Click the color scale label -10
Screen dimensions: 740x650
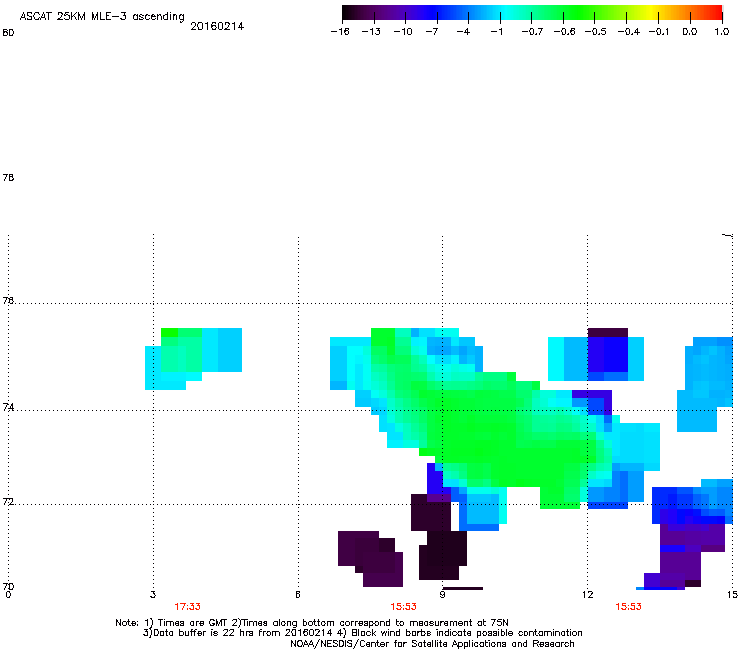[403, 32]
